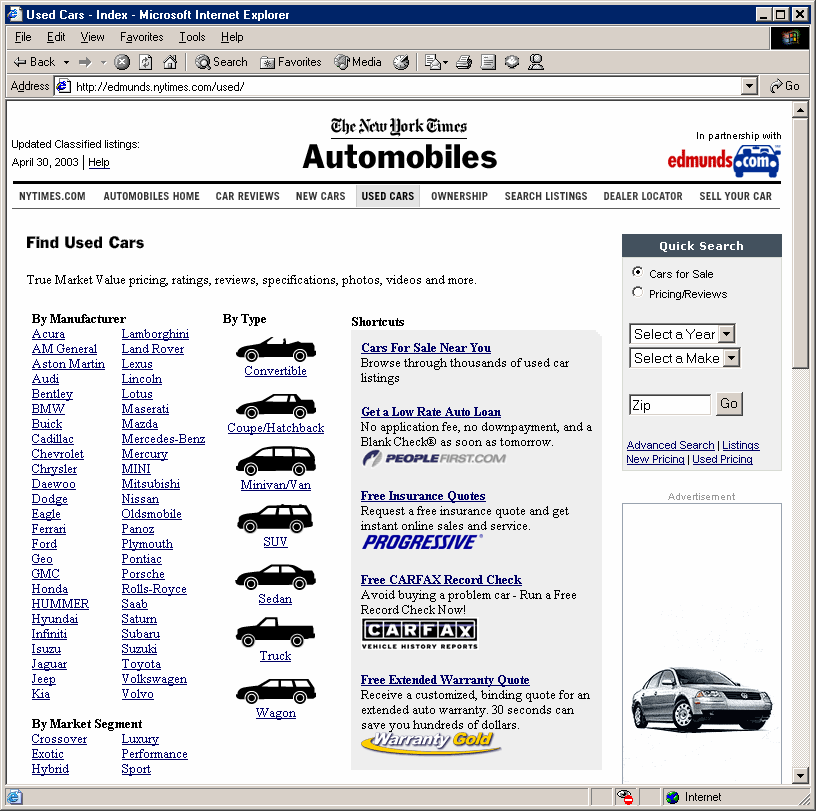Image resolution: width=816 pixels, height=811 pixels.
Task: Go to the home page via Home icon
Action: click(170, 62)
